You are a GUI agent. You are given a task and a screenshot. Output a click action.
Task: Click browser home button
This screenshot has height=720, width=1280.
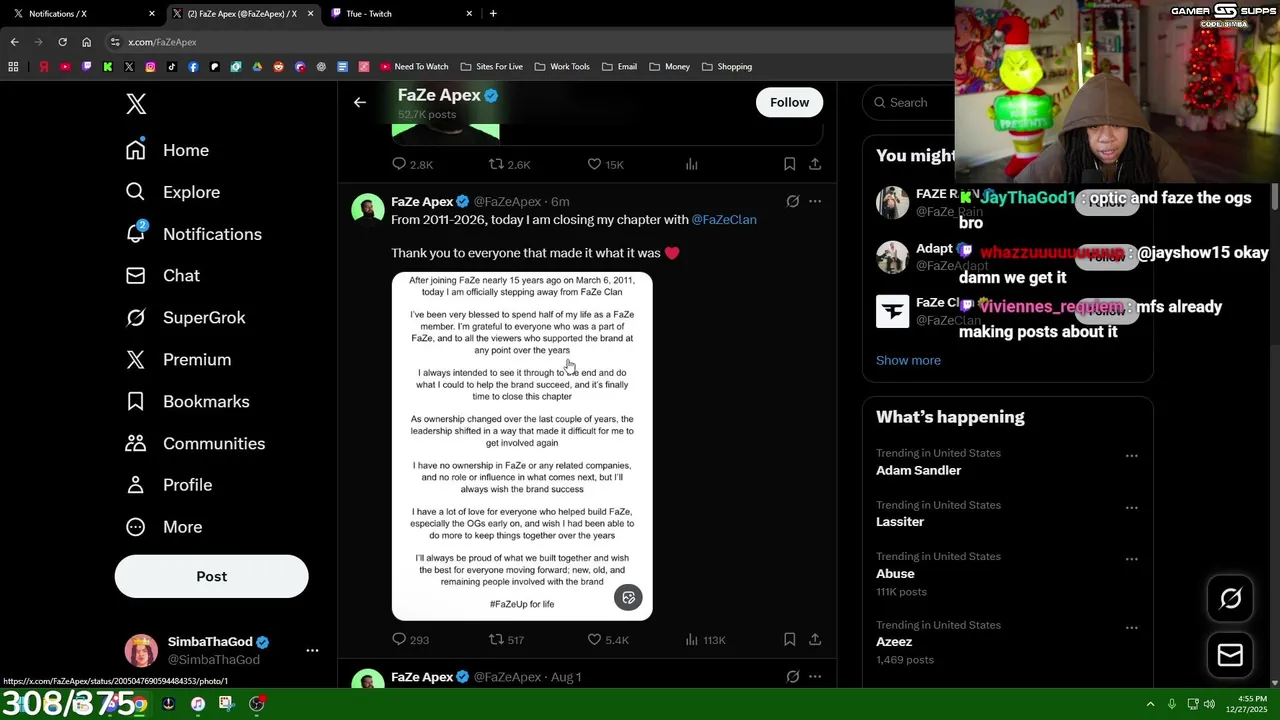tap(86, 42)
